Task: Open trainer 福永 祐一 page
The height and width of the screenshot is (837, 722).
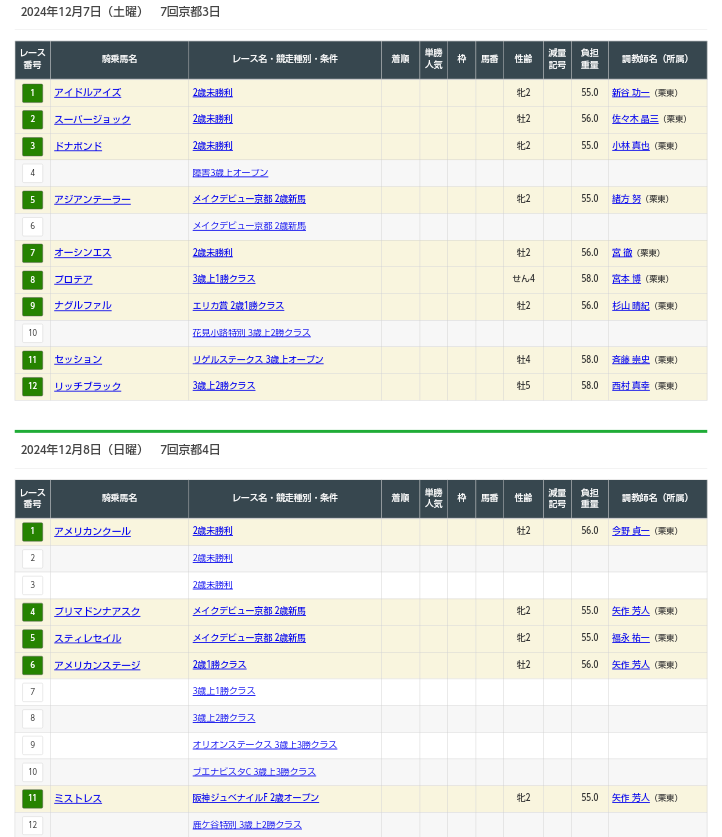Action: [631, 638]
